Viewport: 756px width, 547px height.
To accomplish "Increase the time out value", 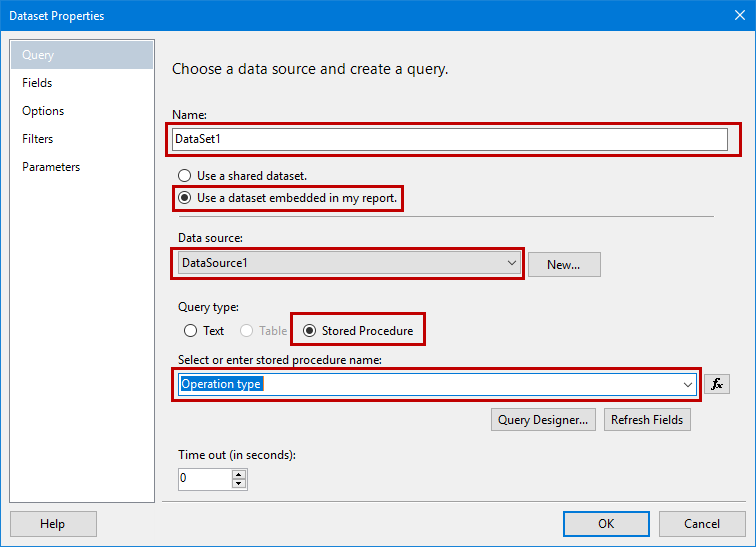I will tap(238, 474).
